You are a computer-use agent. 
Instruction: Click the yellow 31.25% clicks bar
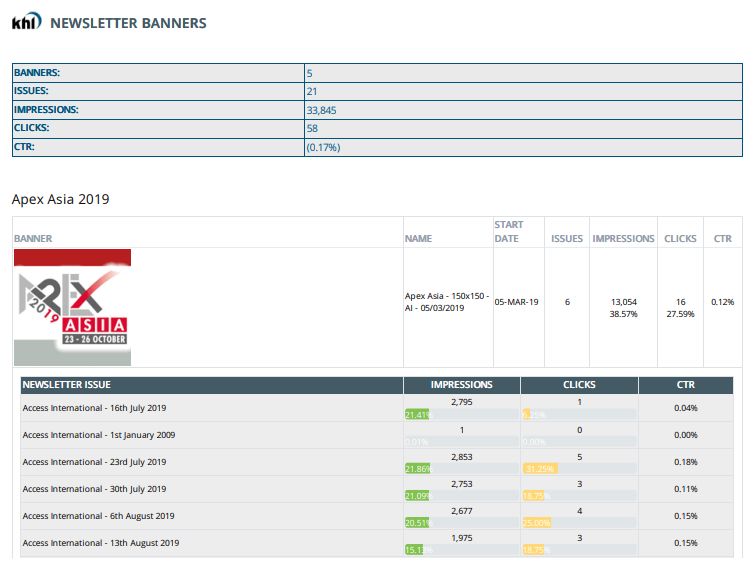pyautogui.click(x=540, y=468)
